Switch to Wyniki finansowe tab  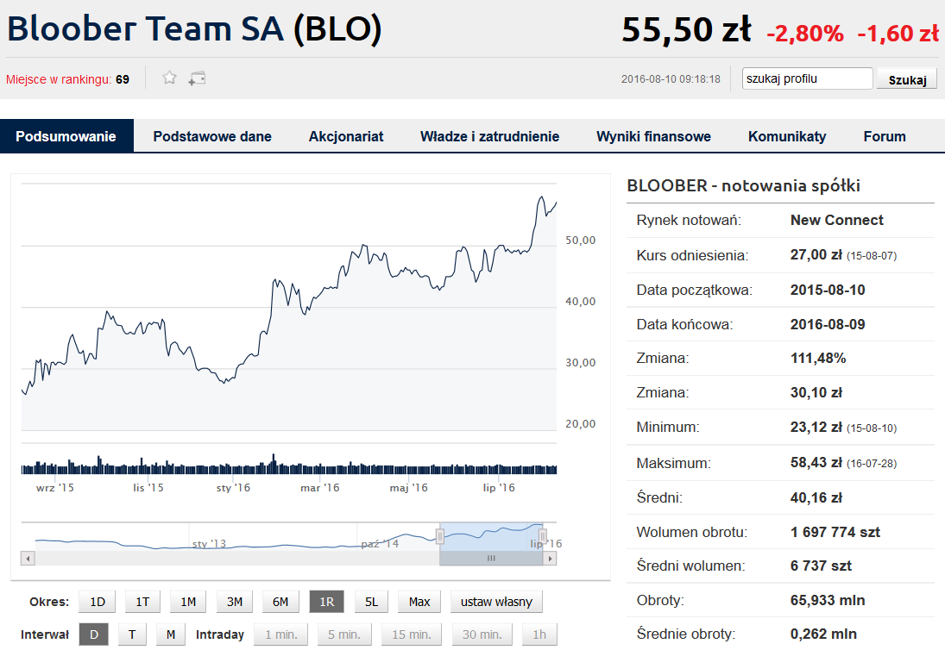tap(653, 137)
